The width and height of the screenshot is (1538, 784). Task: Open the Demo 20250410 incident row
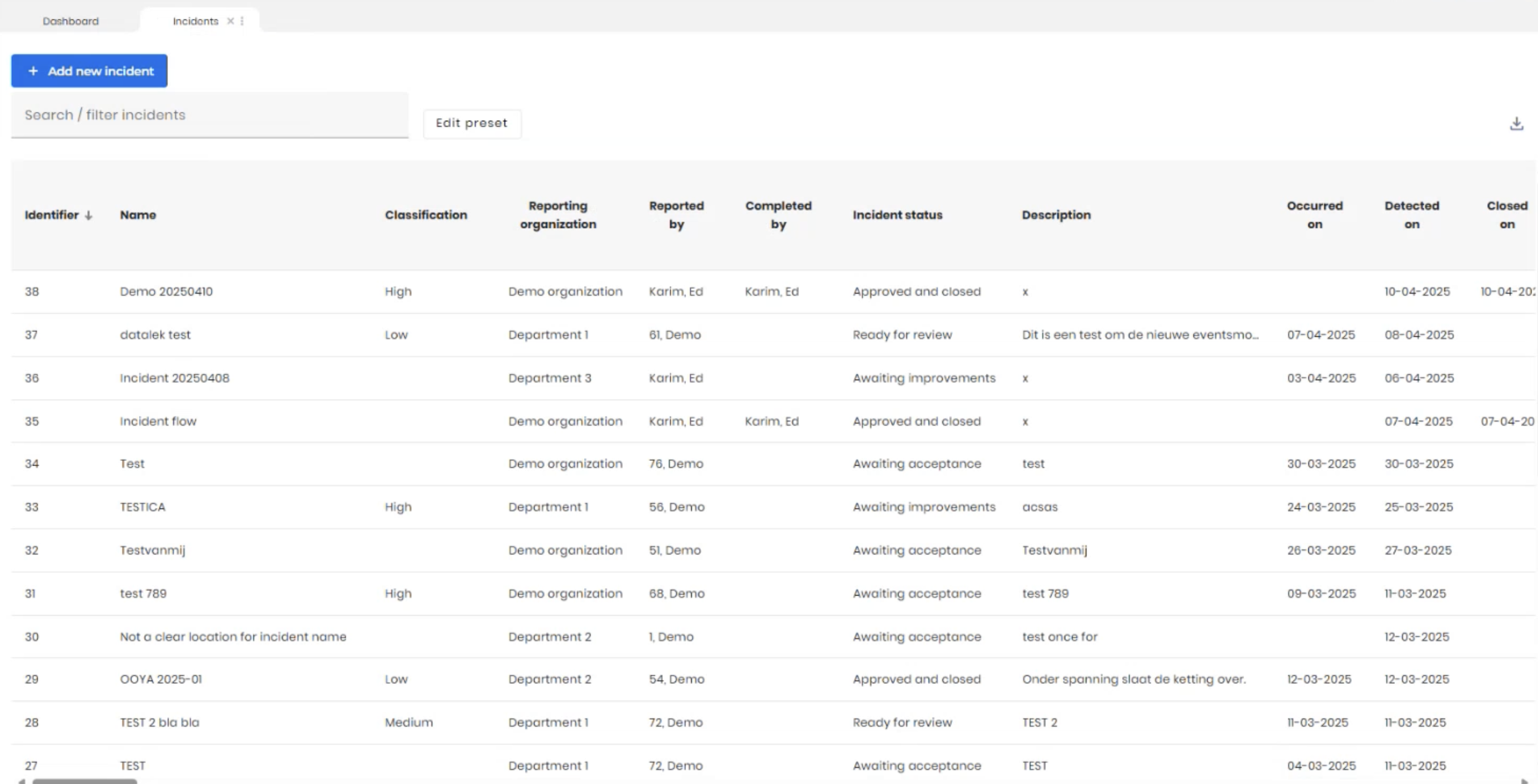point(166,292)
